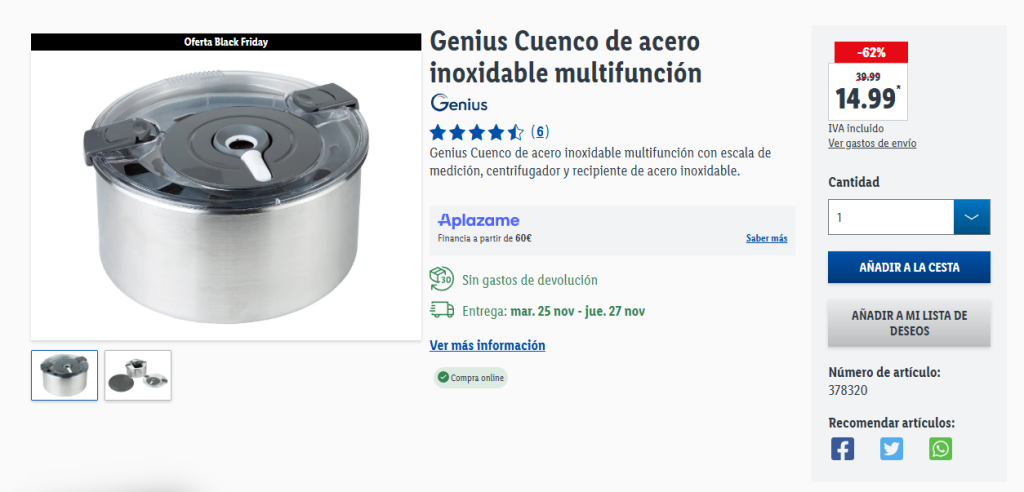The image size is (1024, 492).
Task: Click the Genius brand logo
Action: (x=458, y=103)
